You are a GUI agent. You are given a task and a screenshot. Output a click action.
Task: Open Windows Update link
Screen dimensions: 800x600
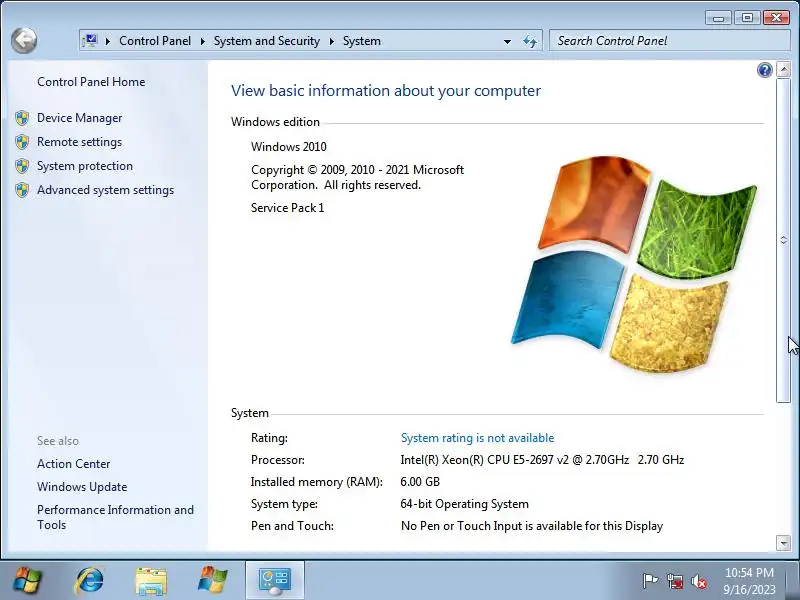point(82,487)
